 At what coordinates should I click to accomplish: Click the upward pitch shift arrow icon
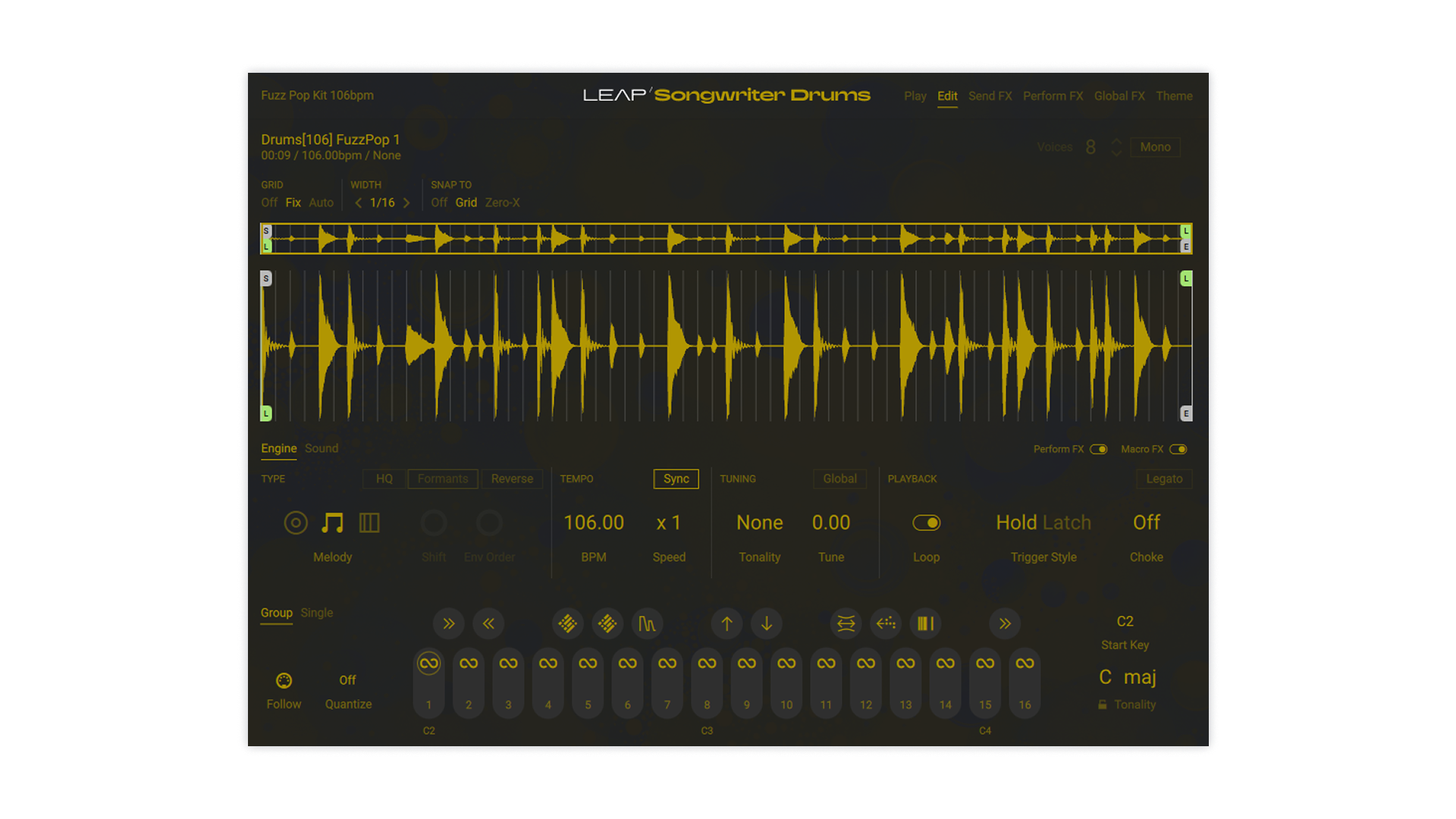(x=726, y=623)
